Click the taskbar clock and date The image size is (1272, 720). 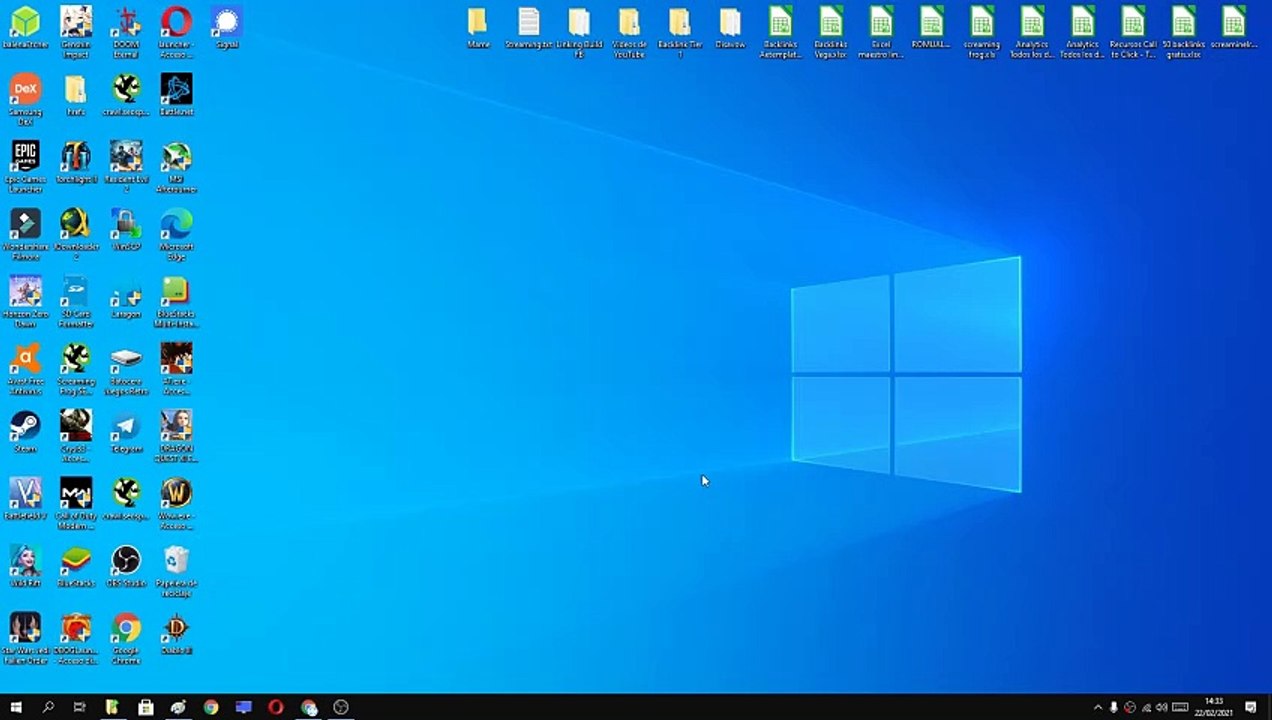(x=1214, y=707)
